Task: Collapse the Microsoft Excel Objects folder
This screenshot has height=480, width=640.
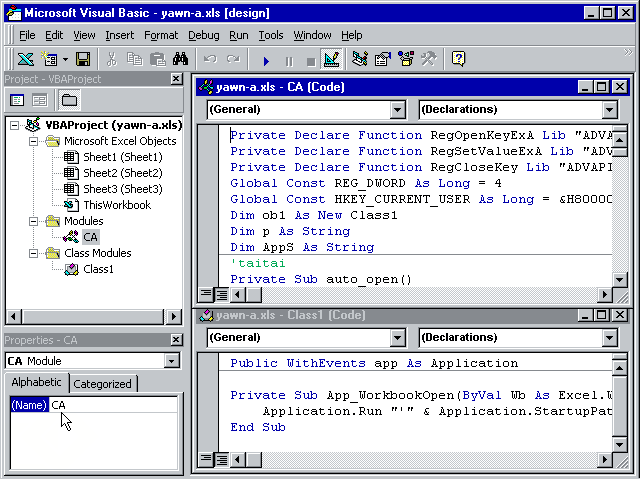Action: [33, 142]
